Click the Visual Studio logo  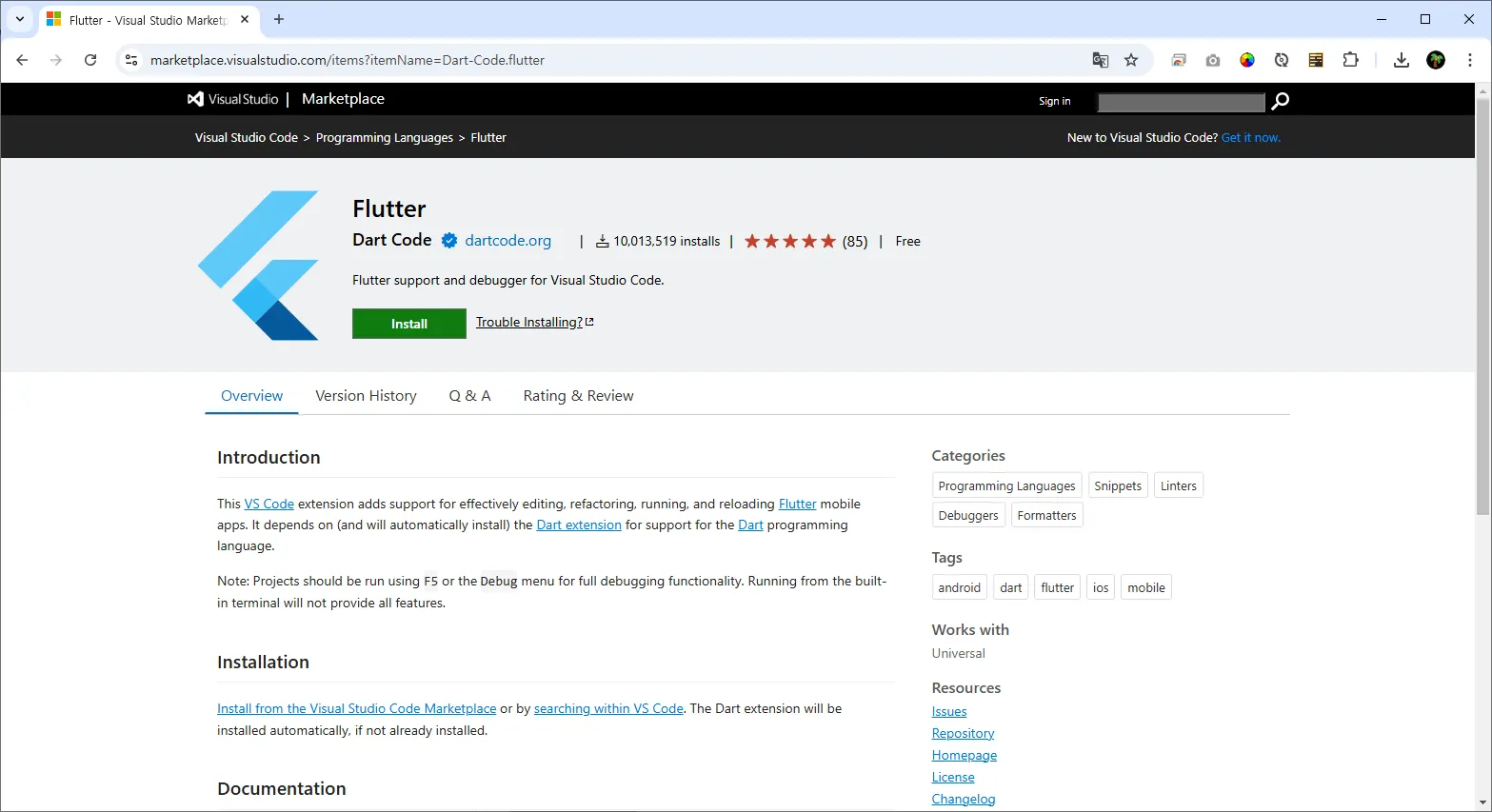pos(232,99)
